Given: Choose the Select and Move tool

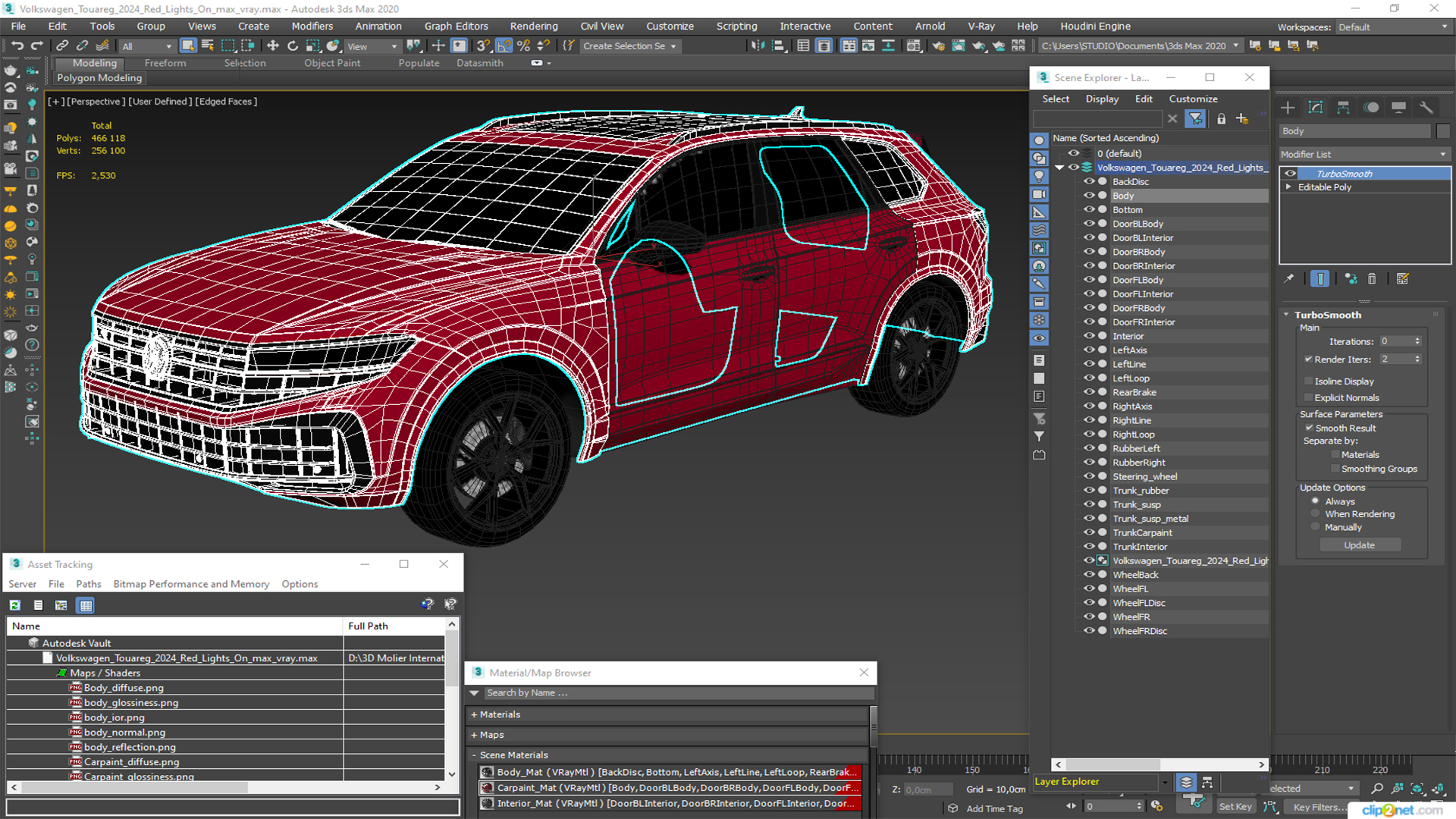Looking at the screenshot, I should point(273,46).
